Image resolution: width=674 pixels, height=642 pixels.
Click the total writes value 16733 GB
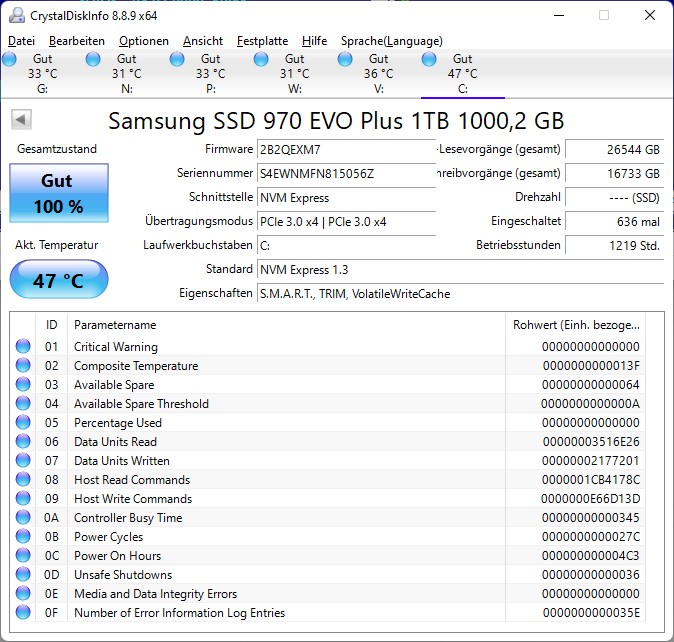pyautogui.click(x=615, y=174)
